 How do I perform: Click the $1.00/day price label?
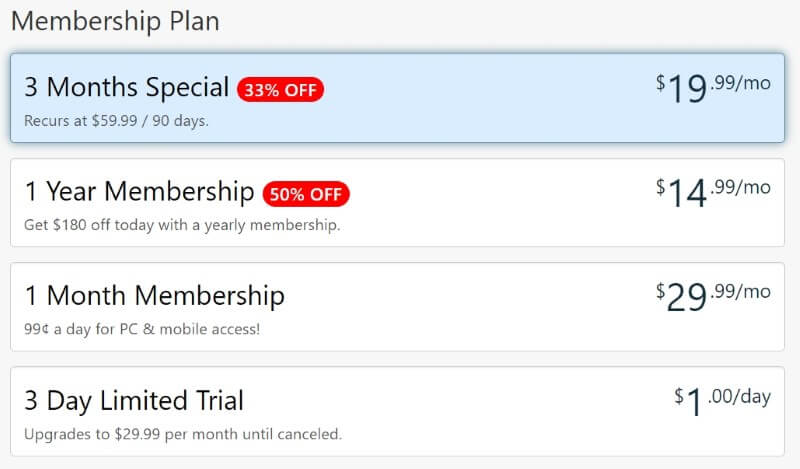pyautogui.click(x=722, y=401)
